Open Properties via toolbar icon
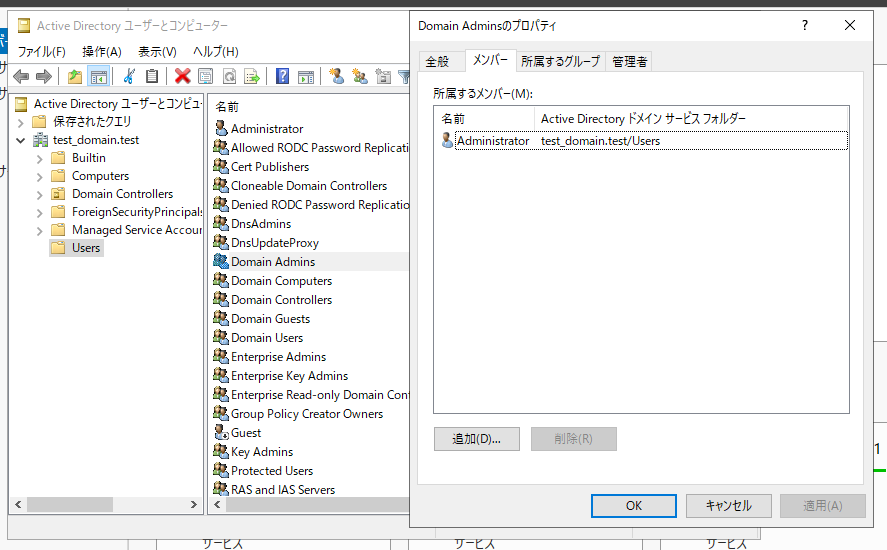This screenshot has height=550, width=887. tap(206, 76)
